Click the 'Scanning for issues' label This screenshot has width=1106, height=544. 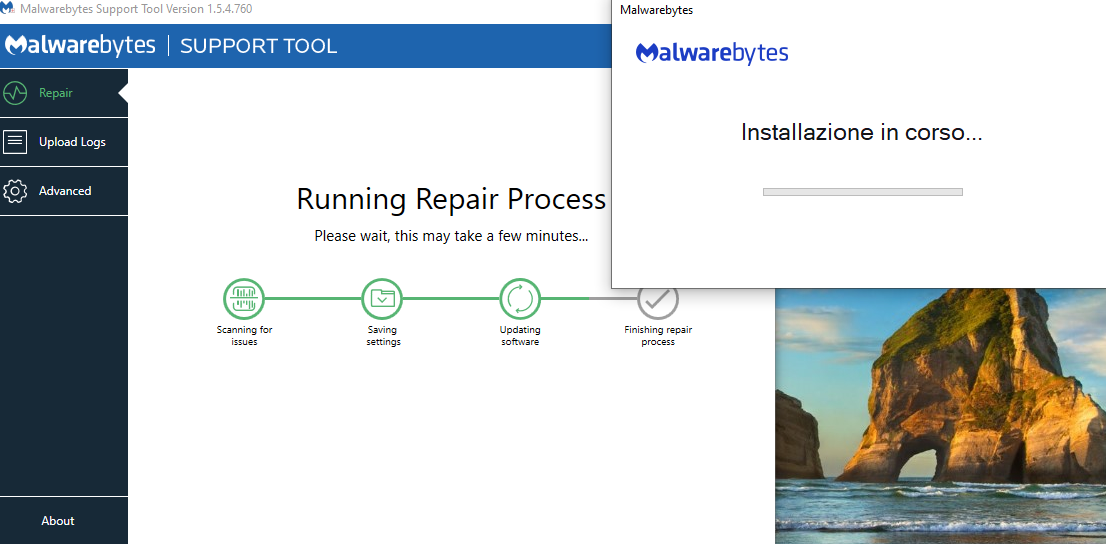click(244, 336)
